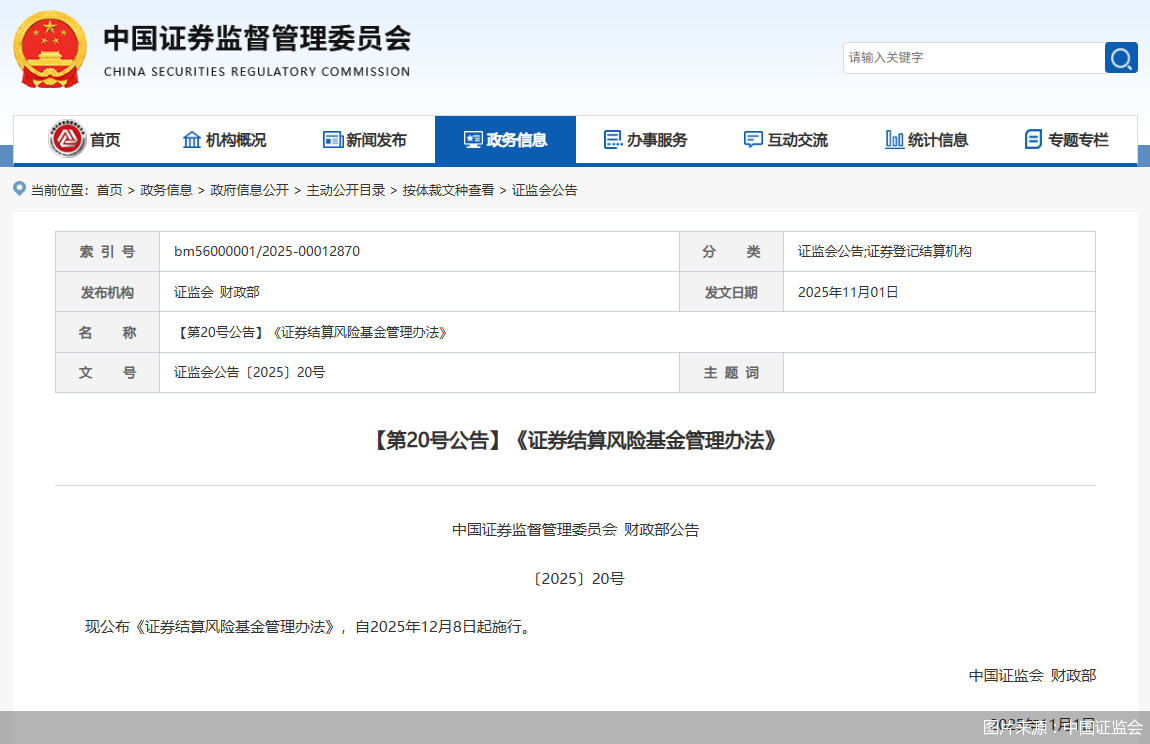Screen dimensions: 1150x744
Task: Click the location pin icon before 当前位置
Action: [17, 188]
